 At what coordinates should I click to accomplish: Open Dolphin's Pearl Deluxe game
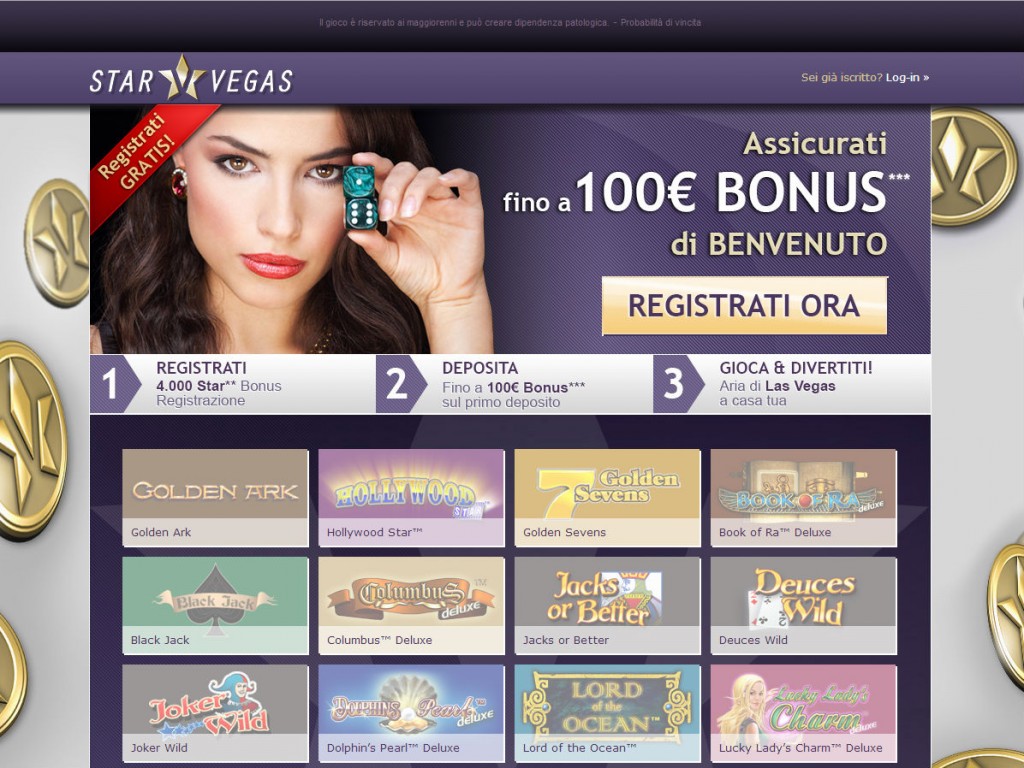[x=411, y=713]
